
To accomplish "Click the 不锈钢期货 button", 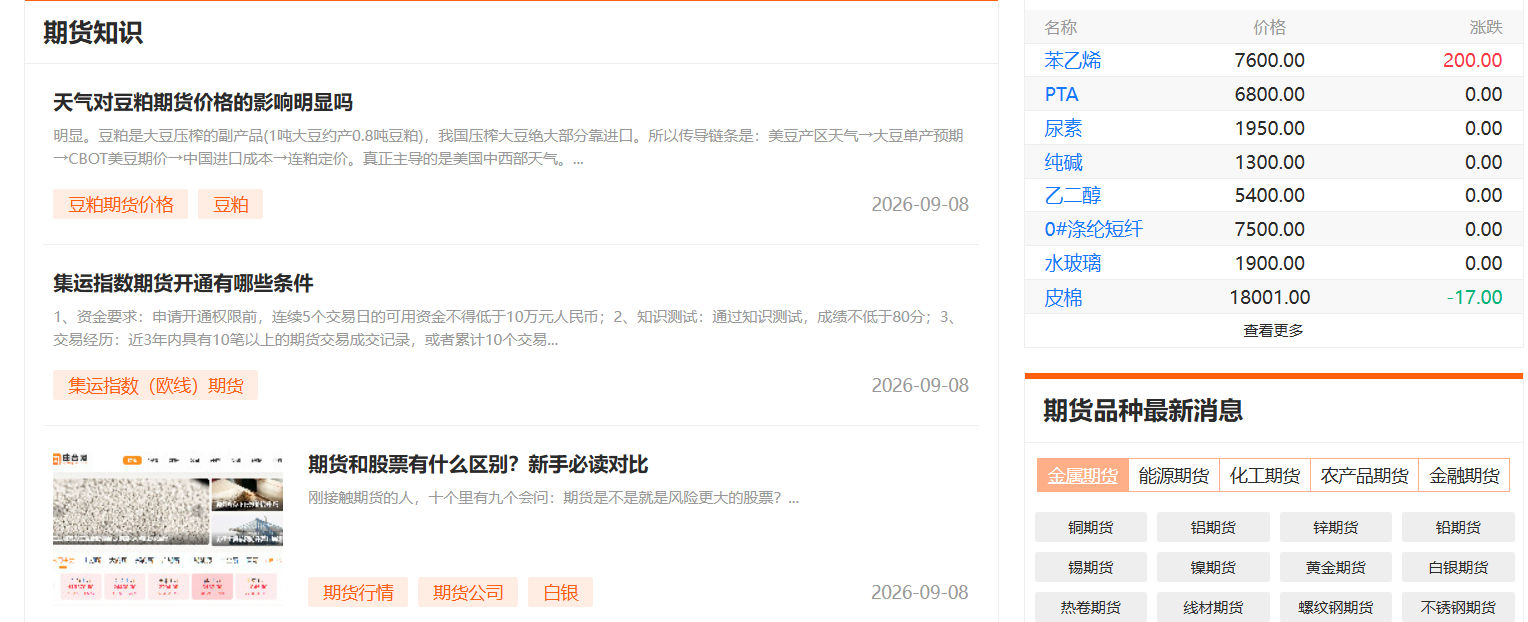I will (x=1458, y=607).
